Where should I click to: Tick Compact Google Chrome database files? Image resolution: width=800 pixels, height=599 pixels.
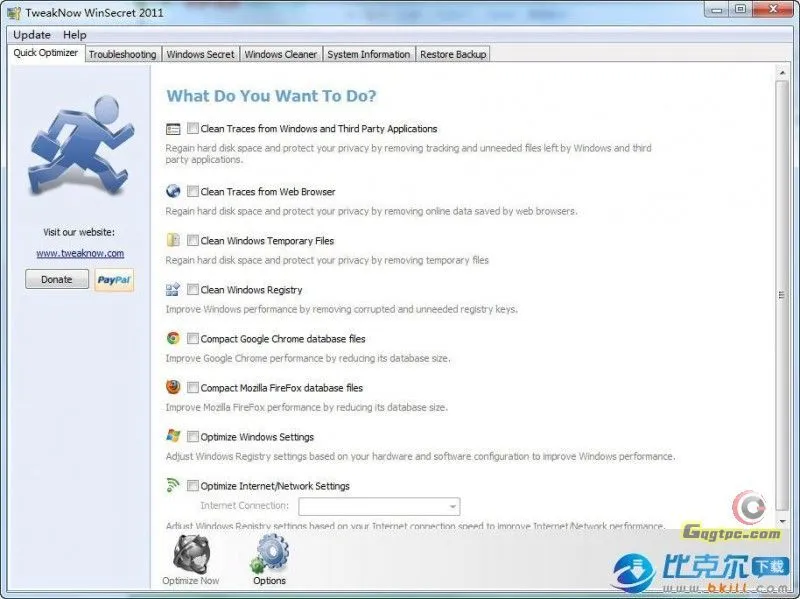tap(193, 339)
